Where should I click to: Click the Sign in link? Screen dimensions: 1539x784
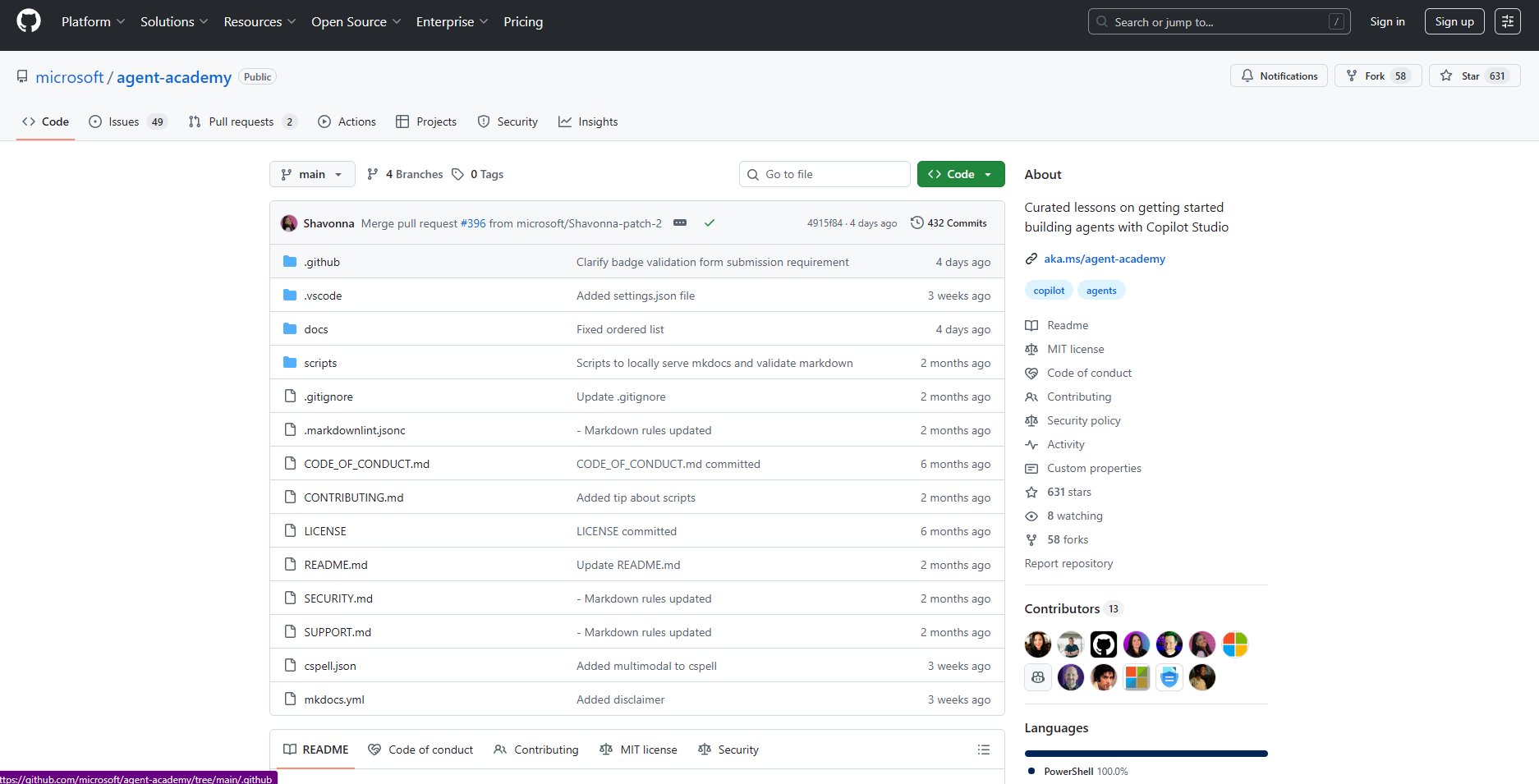click(x=1387, y=21)
